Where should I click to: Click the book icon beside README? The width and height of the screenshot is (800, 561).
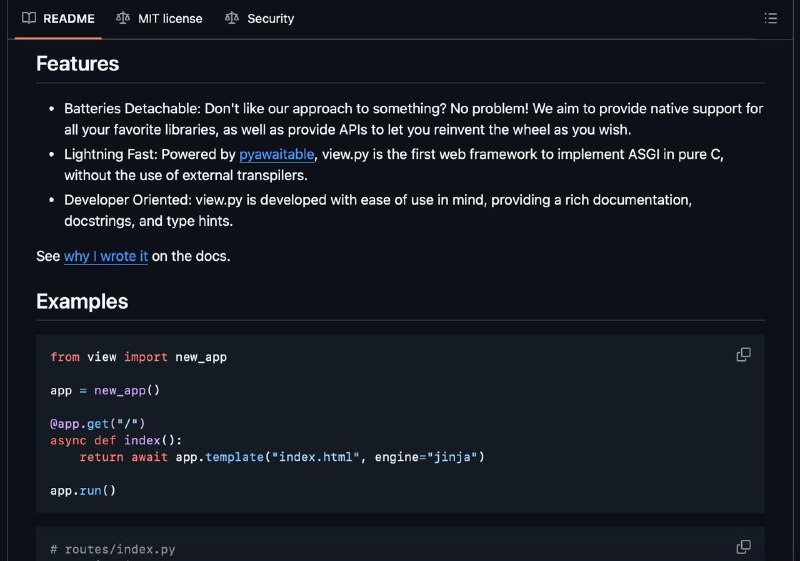pos(29,18)
